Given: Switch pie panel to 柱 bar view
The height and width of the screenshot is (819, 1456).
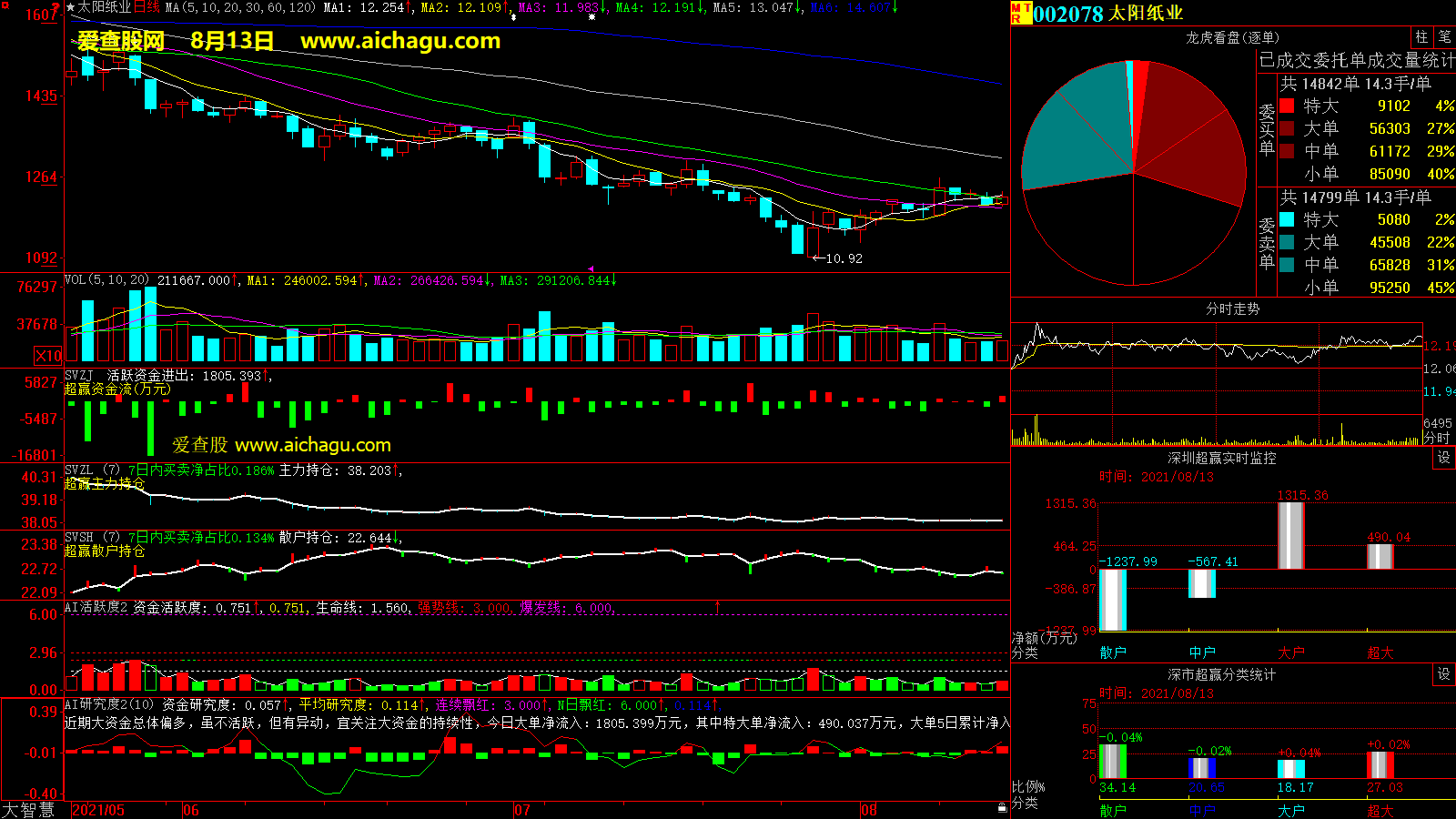Looking at the screenshot, I should (x=1421, y=37).
